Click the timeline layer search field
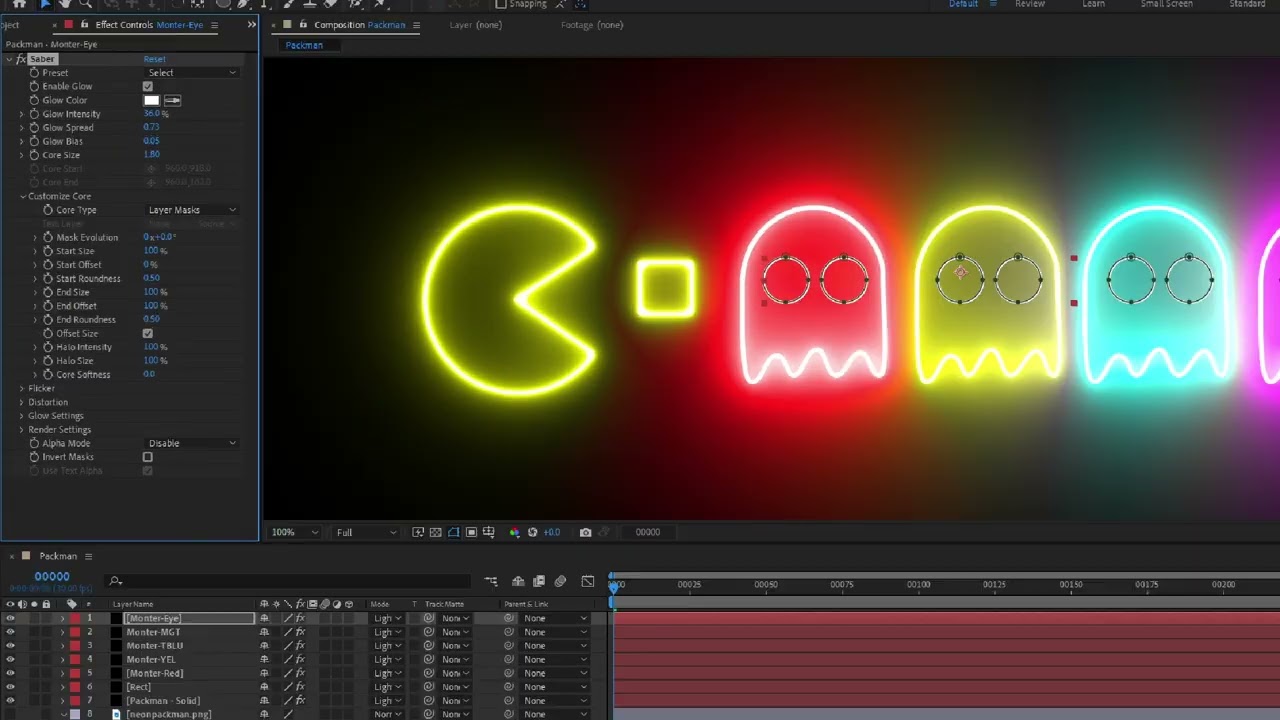1280x720 pixels. point(290,581)
